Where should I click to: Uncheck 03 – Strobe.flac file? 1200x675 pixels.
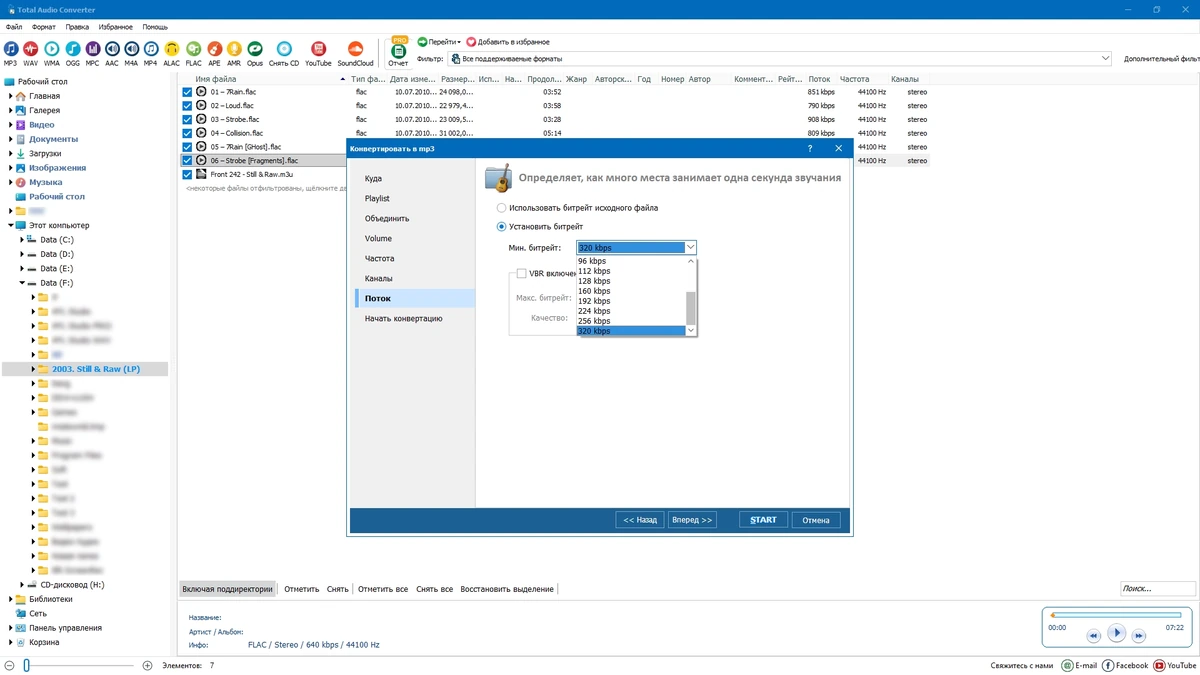[x=187, y=119]
